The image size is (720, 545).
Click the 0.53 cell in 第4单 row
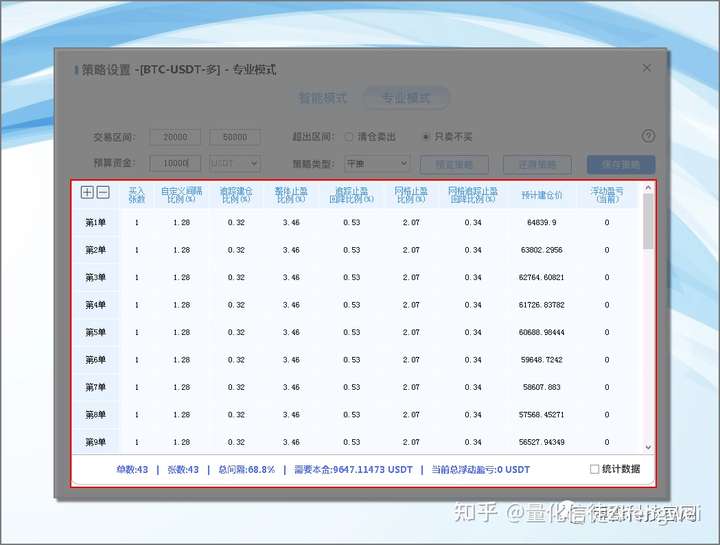click(351, 305)
